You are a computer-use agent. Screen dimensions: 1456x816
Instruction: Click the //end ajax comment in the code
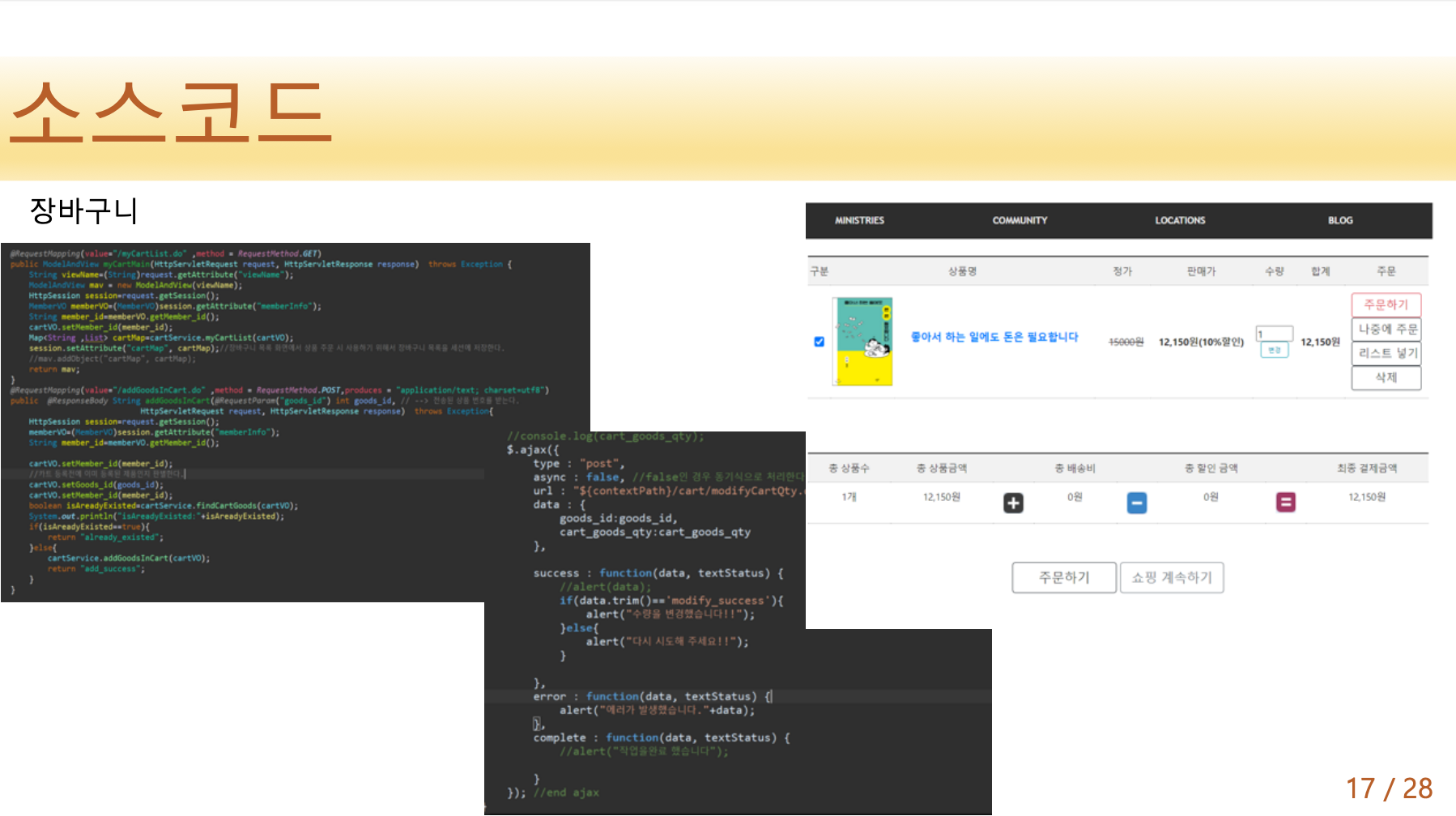tap(566, 793)
